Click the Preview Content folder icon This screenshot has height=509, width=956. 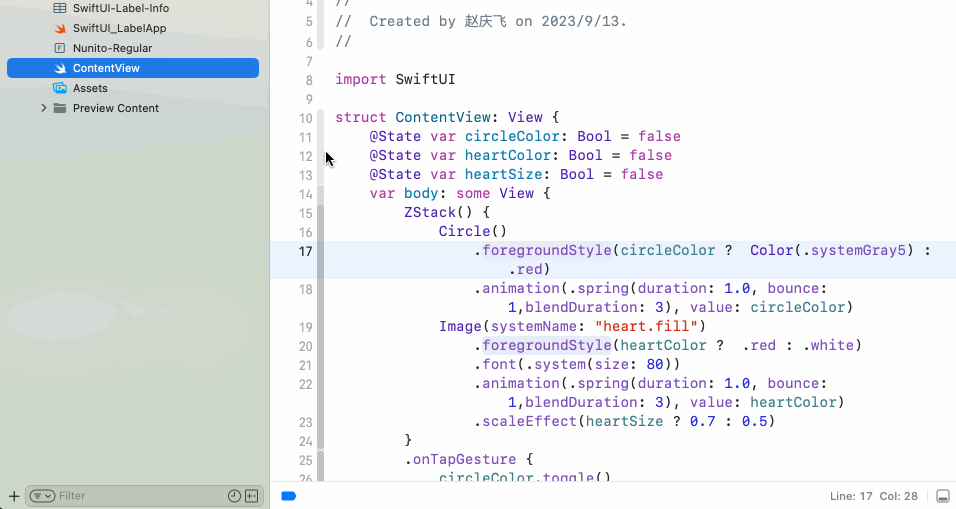pyautogui.click(x=60, y=108)
